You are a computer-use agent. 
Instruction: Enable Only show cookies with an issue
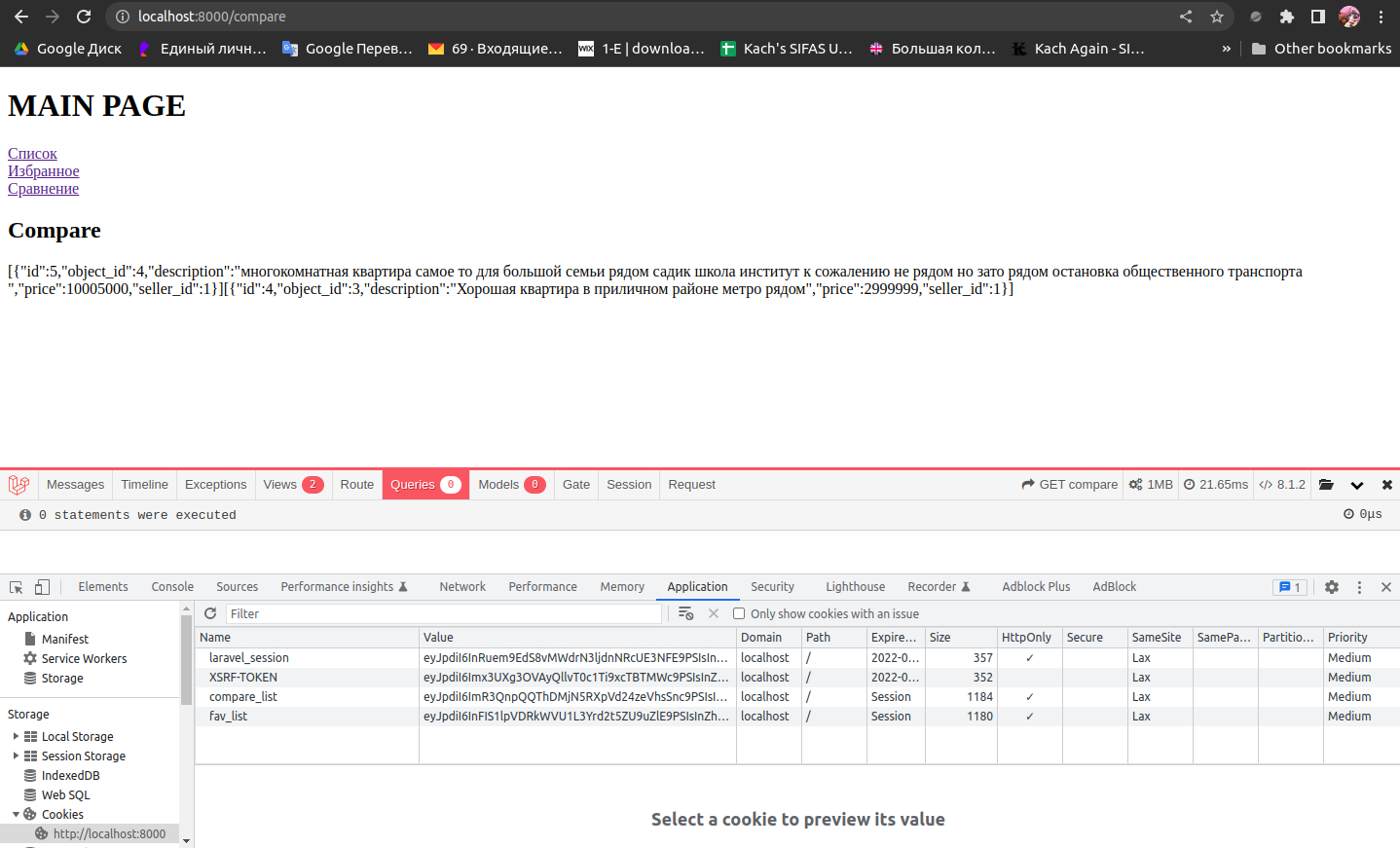tap(738, 613)
